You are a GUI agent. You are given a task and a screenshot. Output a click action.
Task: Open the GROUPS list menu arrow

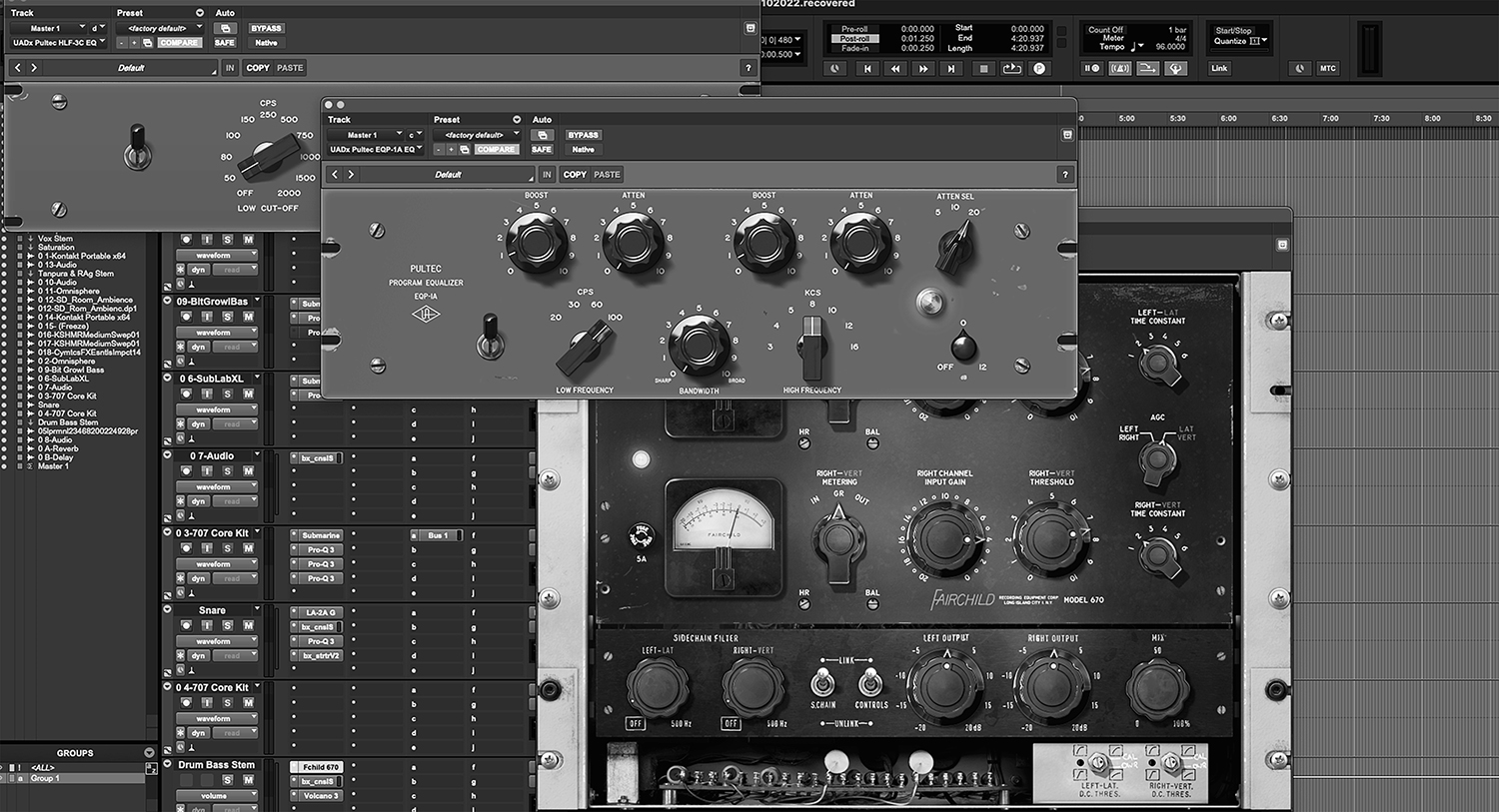pyautogui.click(x=149, y=753)
